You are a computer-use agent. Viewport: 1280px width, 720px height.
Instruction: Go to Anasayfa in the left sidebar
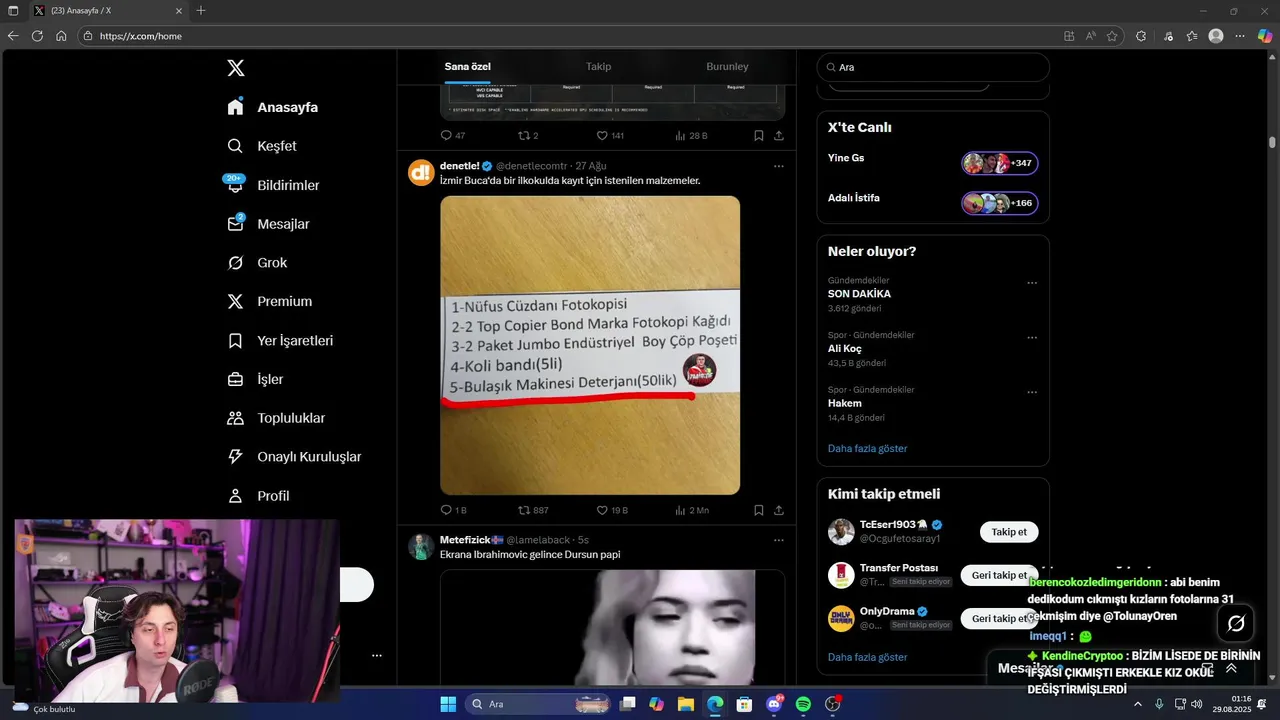(x=272, y=107)
